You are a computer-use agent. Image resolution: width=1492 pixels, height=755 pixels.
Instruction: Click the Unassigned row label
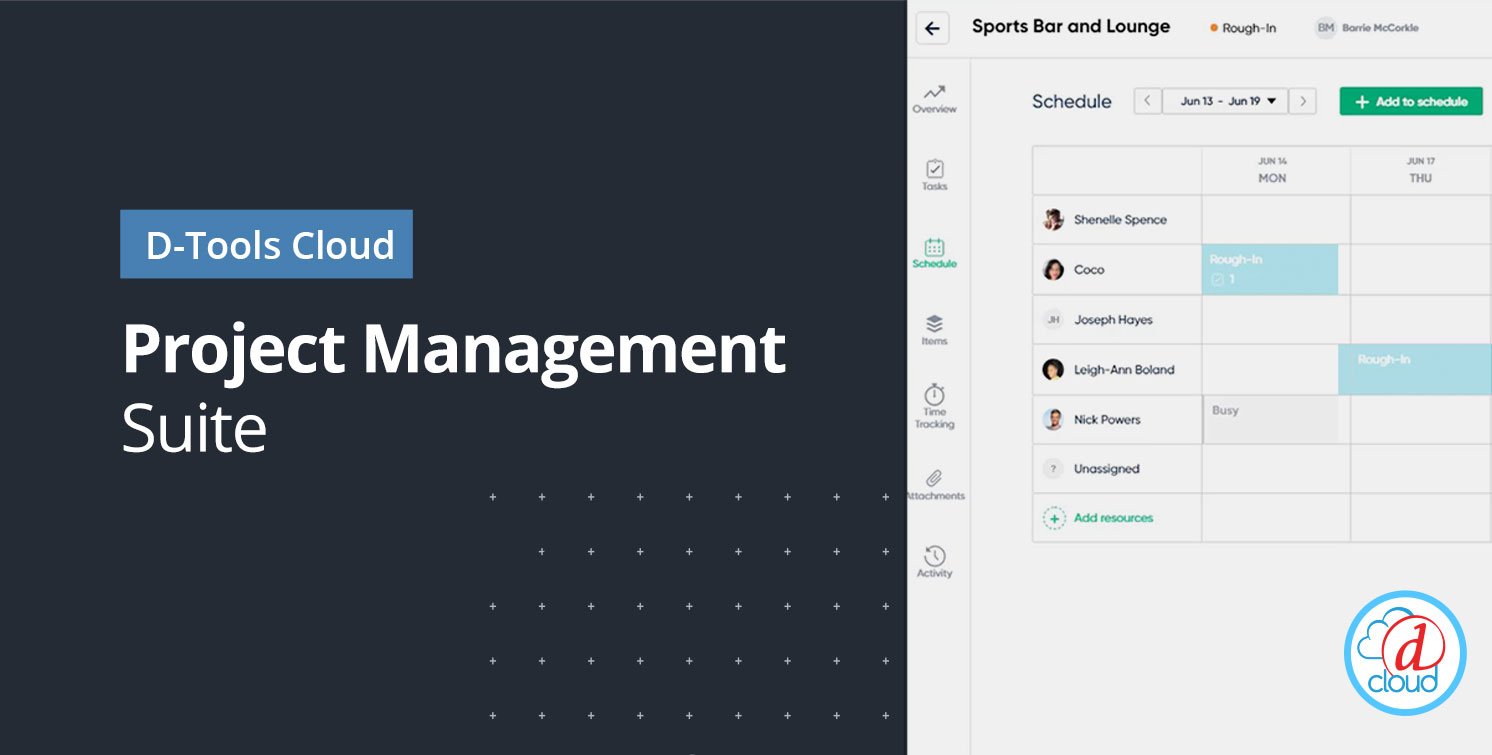1107,469
